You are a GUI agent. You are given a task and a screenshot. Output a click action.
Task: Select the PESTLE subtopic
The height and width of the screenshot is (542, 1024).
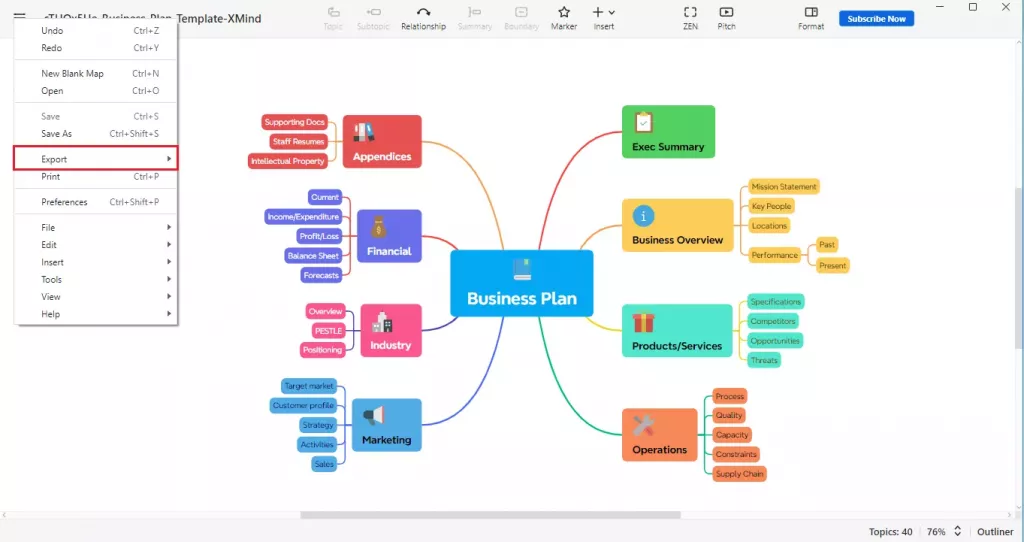[328, 331]
